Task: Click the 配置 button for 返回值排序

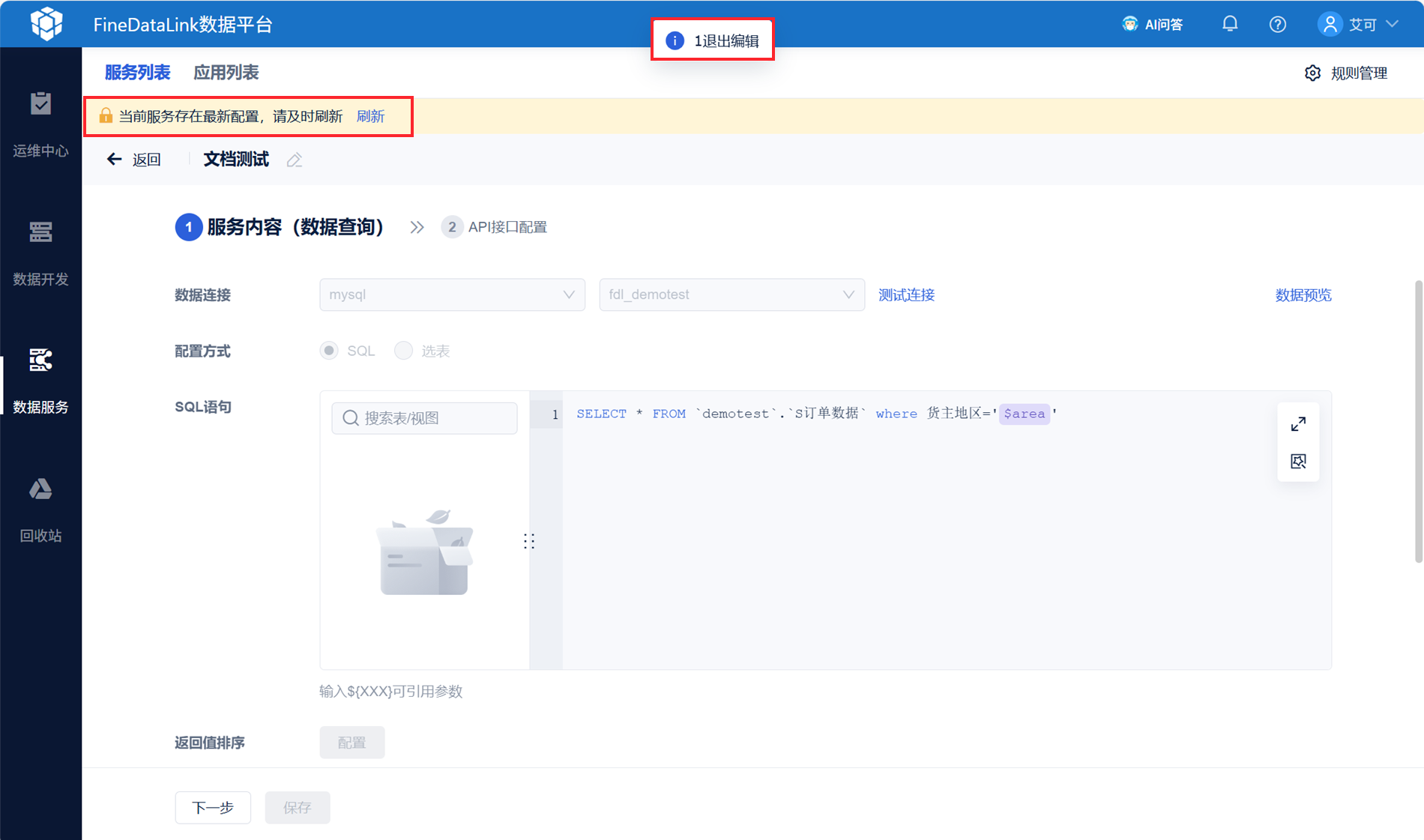Action: point(352,742)
